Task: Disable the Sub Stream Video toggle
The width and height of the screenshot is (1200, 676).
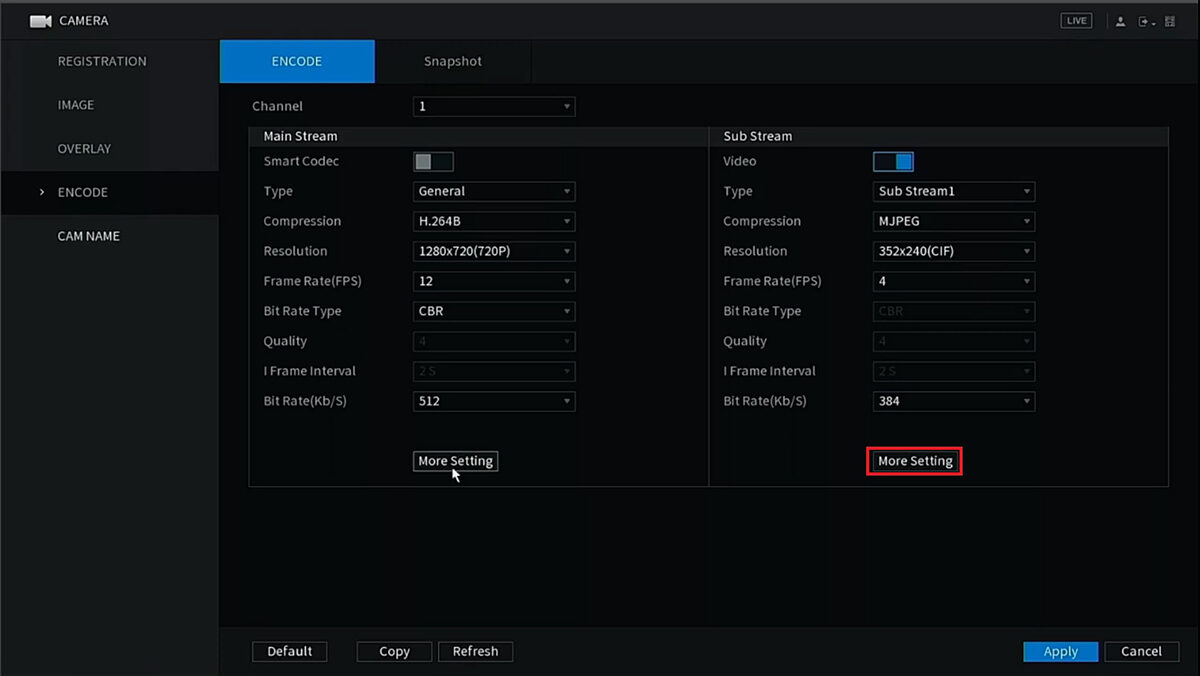Action: 893,162
